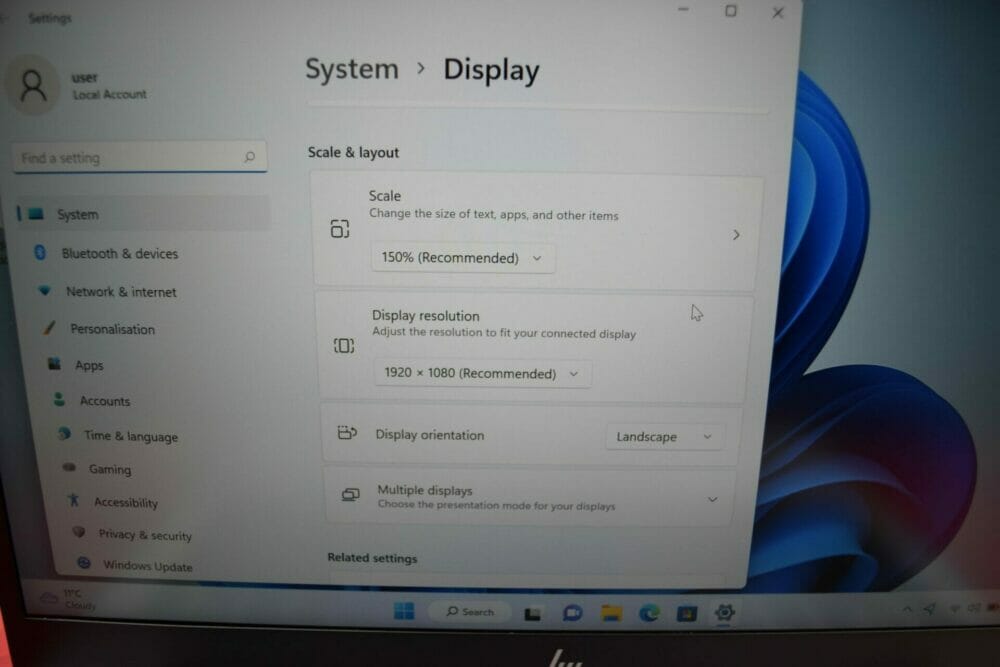The width and height of the screenshot is (1000, 667).
Task: Open Windows Update settings
Action: tap(147, 566)
